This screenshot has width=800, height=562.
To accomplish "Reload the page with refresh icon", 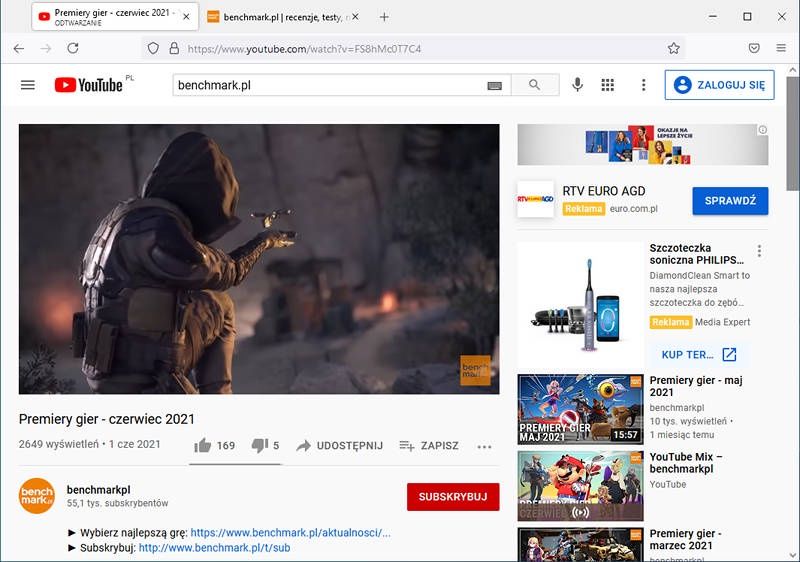I will [x=73, y=48].
